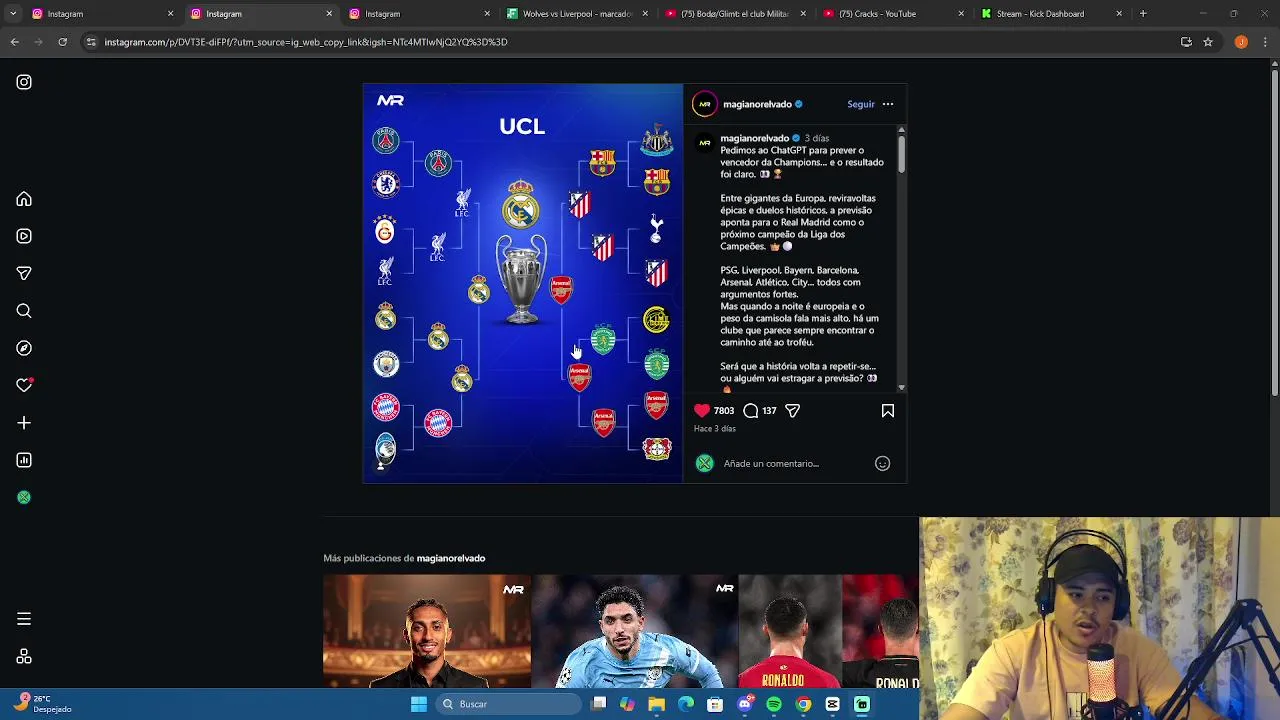This screenshot has height=720, width=1280.
Task: Install app icon in address bar
Action: [1186, 42]
